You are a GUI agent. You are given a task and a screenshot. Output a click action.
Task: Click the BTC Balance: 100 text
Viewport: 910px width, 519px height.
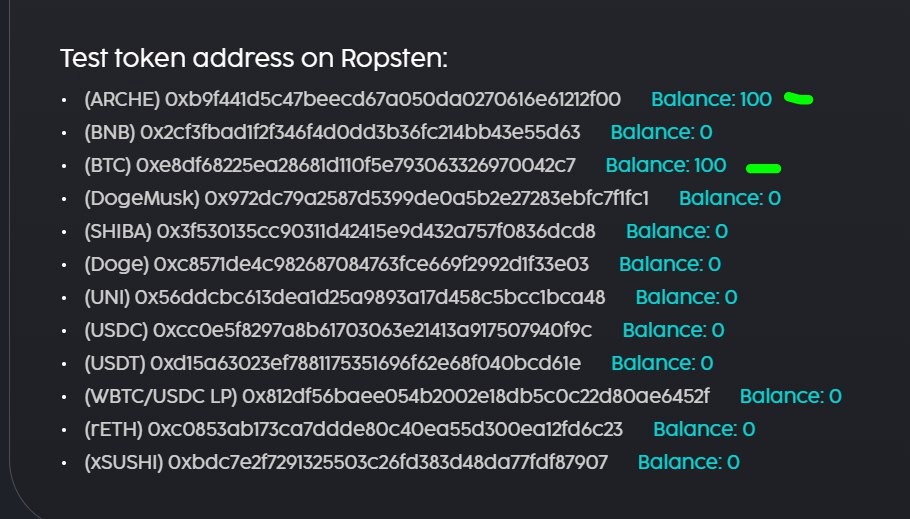point(665,165)
